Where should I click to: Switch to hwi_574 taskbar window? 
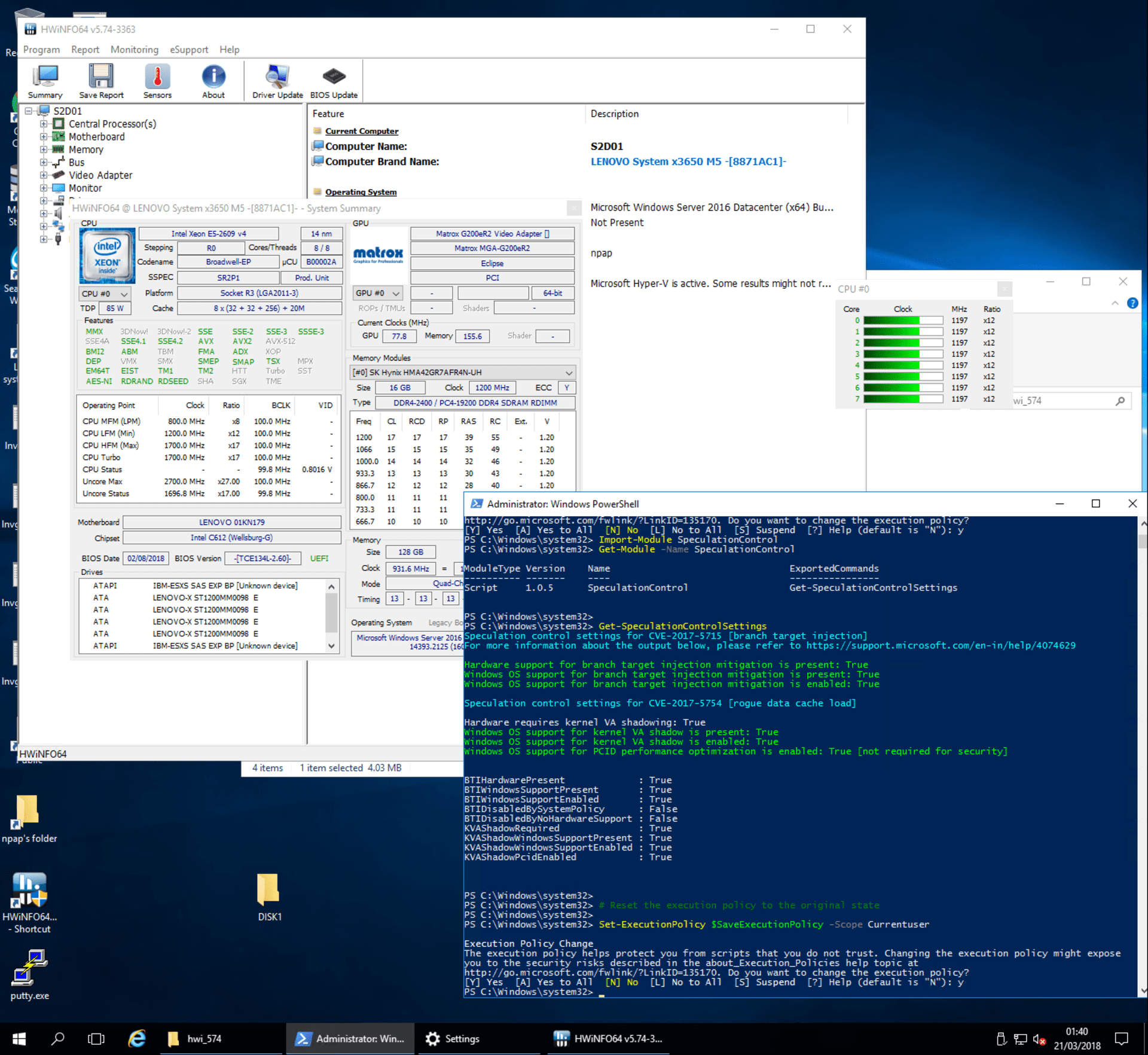[x=221, y=1039]
